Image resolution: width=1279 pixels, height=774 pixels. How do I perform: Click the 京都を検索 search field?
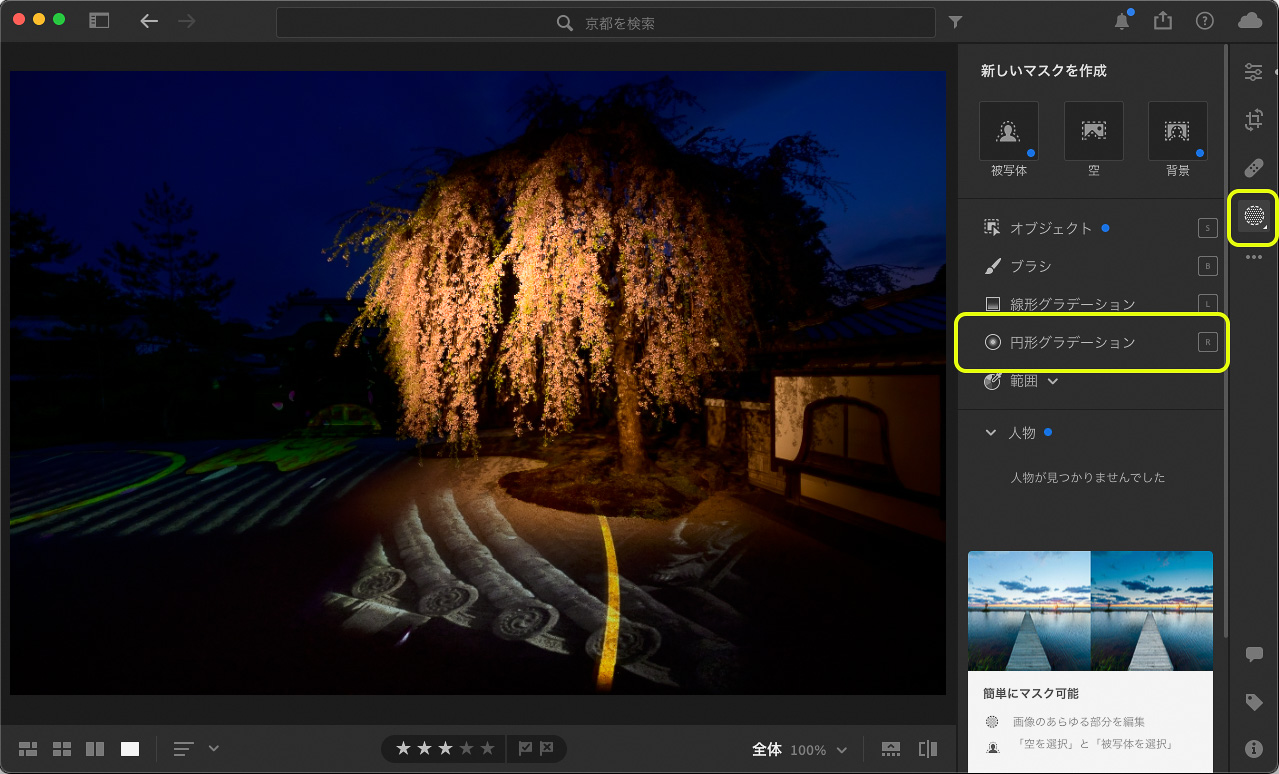[x=620, y=22]
